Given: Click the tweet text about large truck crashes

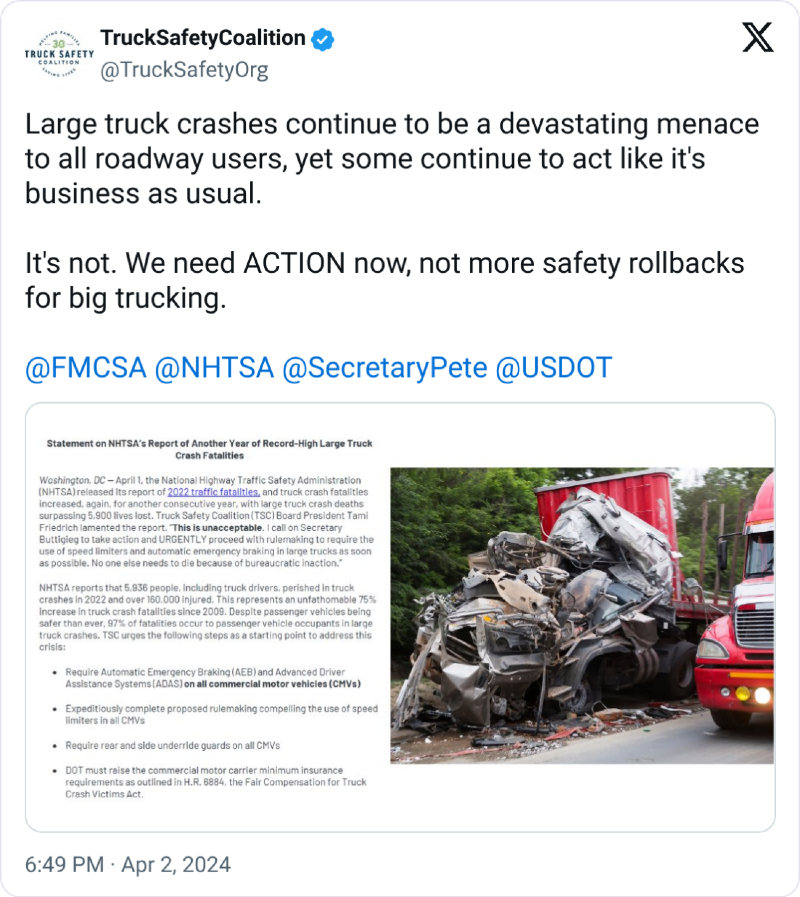Looking at the screenshot, I should 392,158.
